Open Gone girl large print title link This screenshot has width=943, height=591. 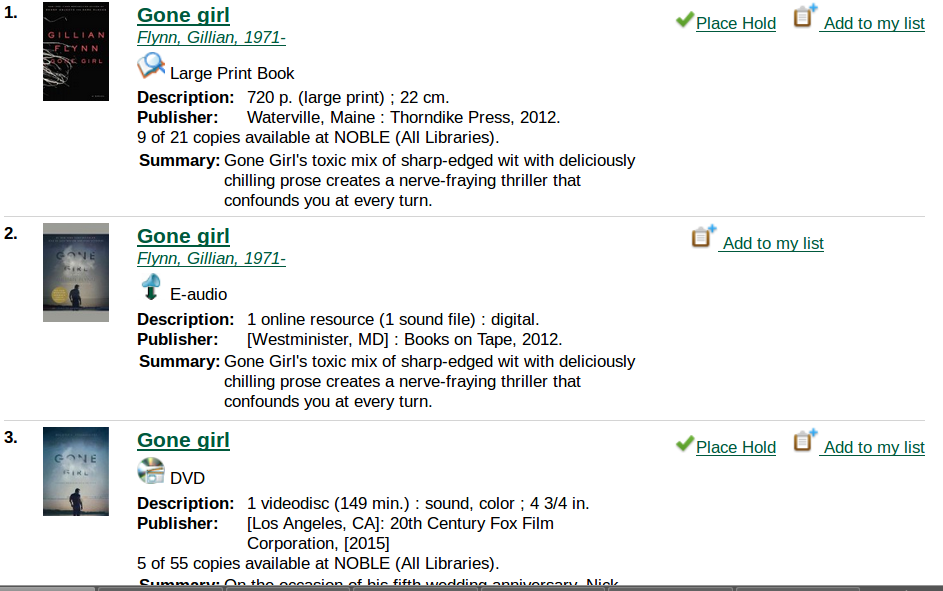[183, 15]
